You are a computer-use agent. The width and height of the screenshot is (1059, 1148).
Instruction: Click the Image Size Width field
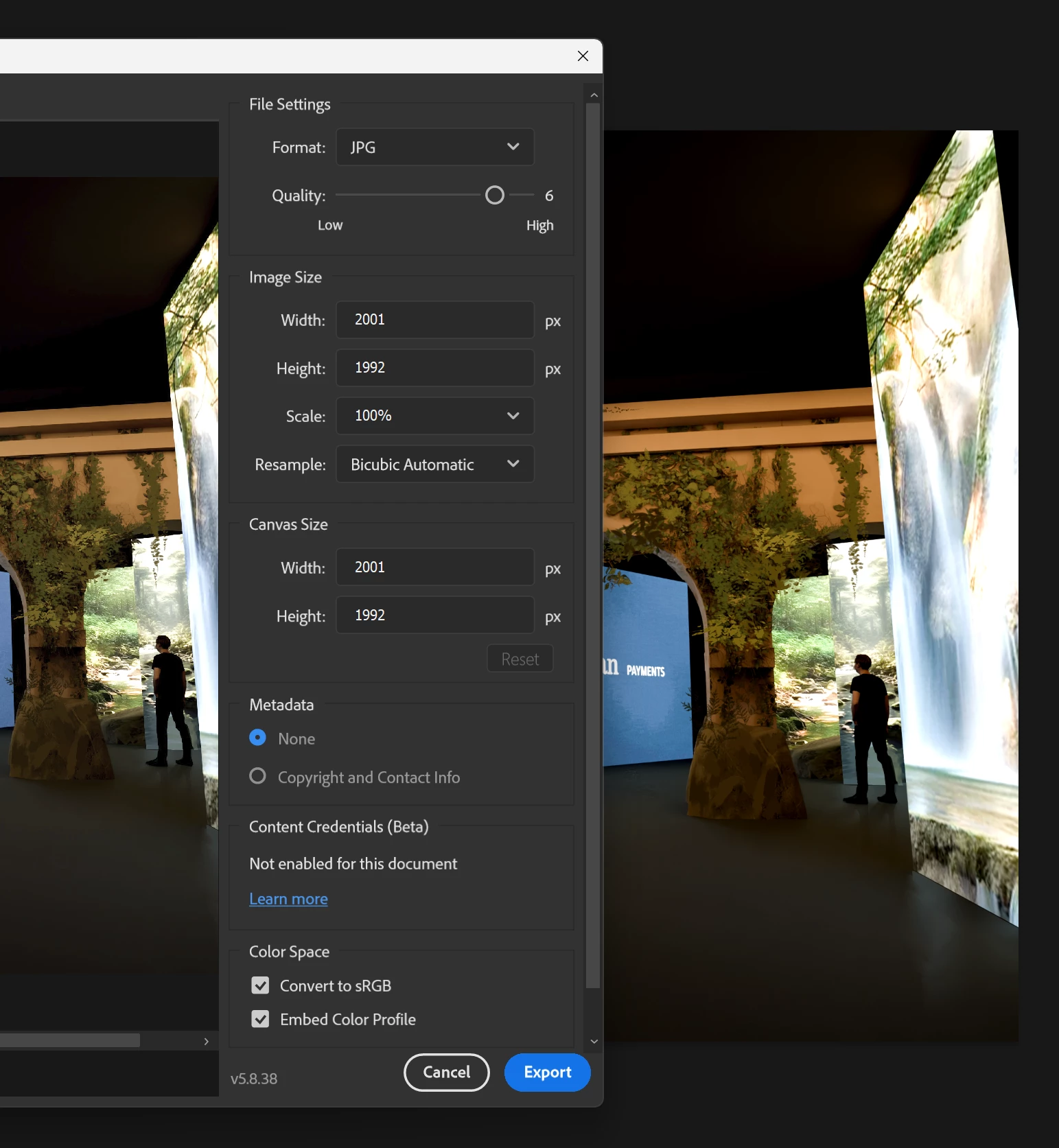point(434,320)
